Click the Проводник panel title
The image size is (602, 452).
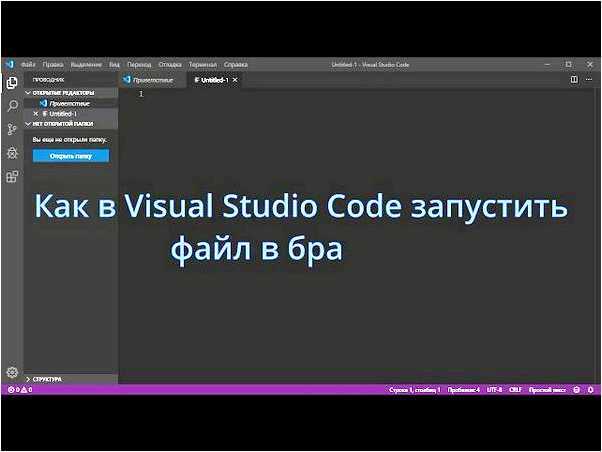point(48,79)
